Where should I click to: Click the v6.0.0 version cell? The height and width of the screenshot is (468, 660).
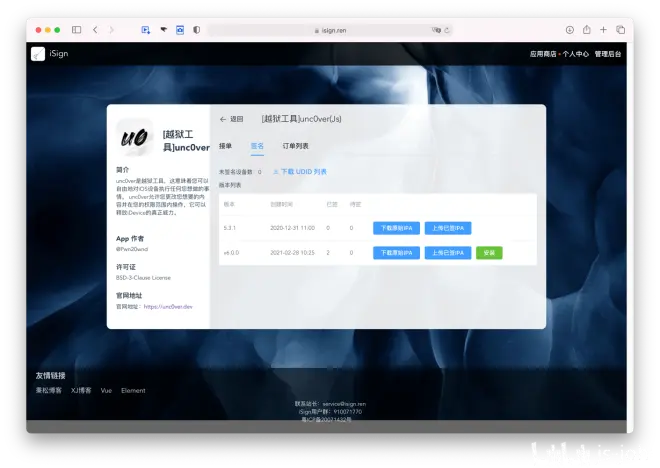point(232,253)
